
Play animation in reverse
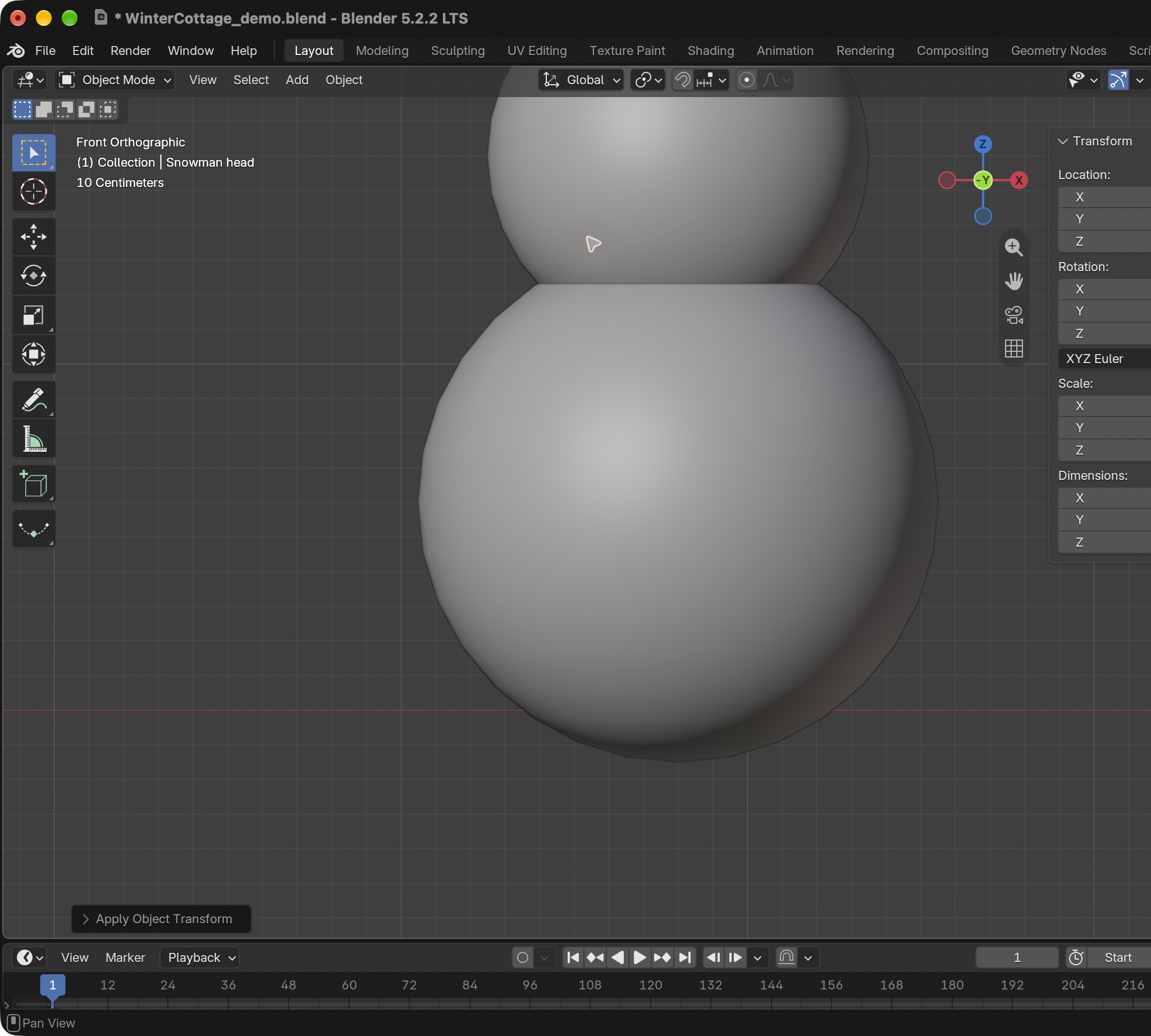point(618,958)
